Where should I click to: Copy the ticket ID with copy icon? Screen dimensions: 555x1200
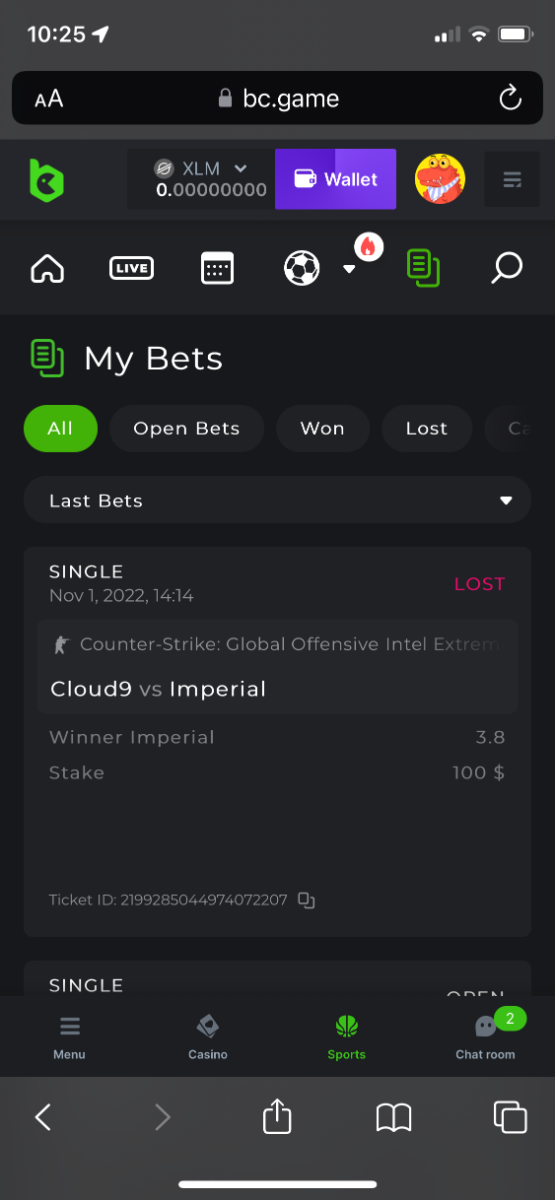(306, 900)
